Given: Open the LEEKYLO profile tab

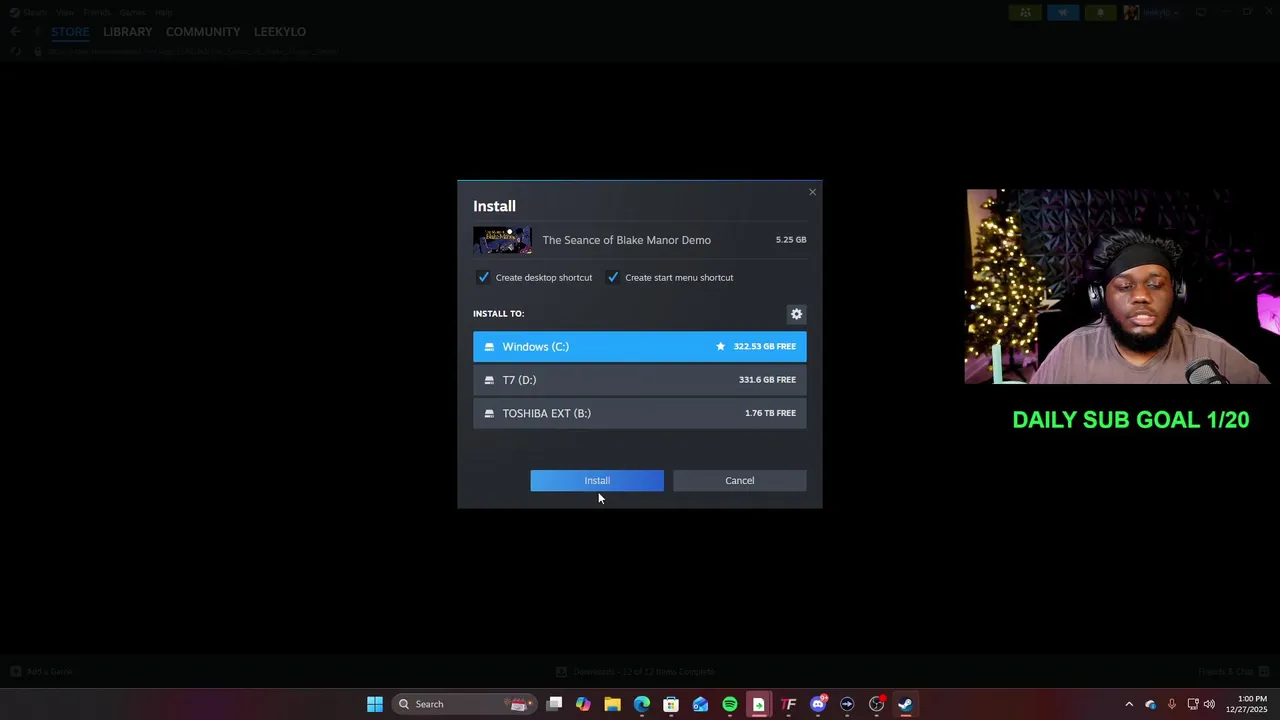Looking at the screenshot, I should click(x=280, y=32).
